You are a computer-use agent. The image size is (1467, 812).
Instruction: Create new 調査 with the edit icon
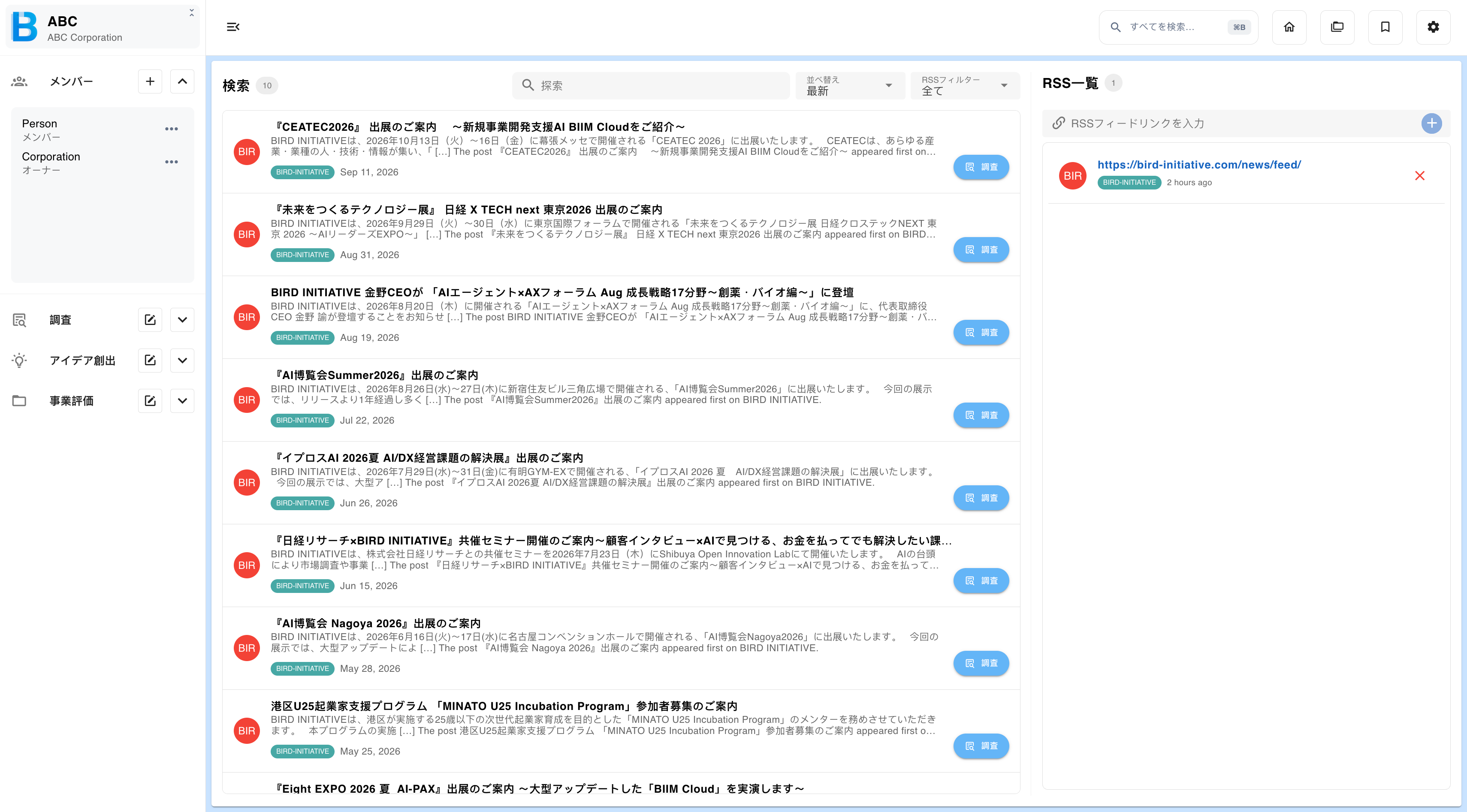click(150, 320)
